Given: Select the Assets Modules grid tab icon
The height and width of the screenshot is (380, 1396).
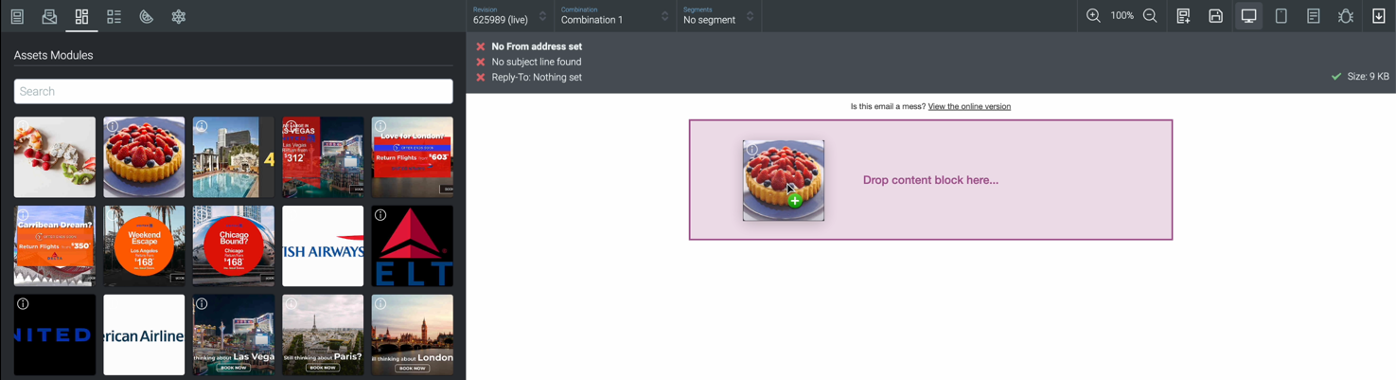Looking at the screenshot, I should coord(82,16).
